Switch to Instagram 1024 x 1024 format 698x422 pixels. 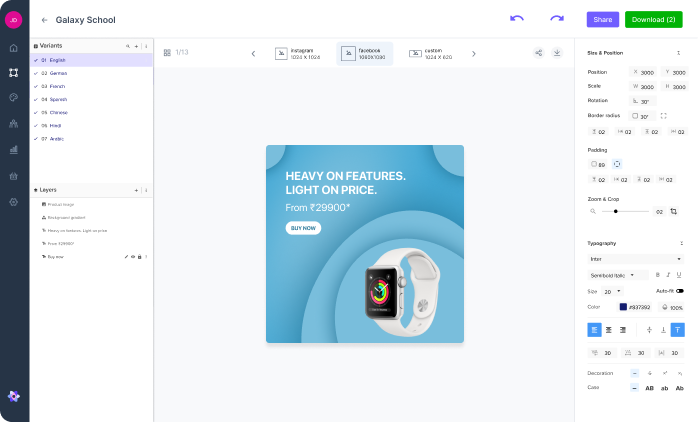click(298, 54)
